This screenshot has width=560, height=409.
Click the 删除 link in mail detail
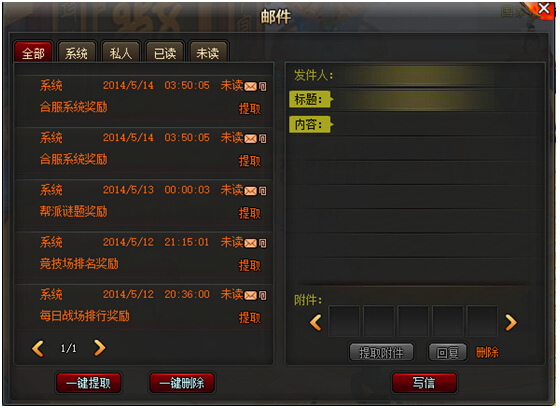[487, 353]
